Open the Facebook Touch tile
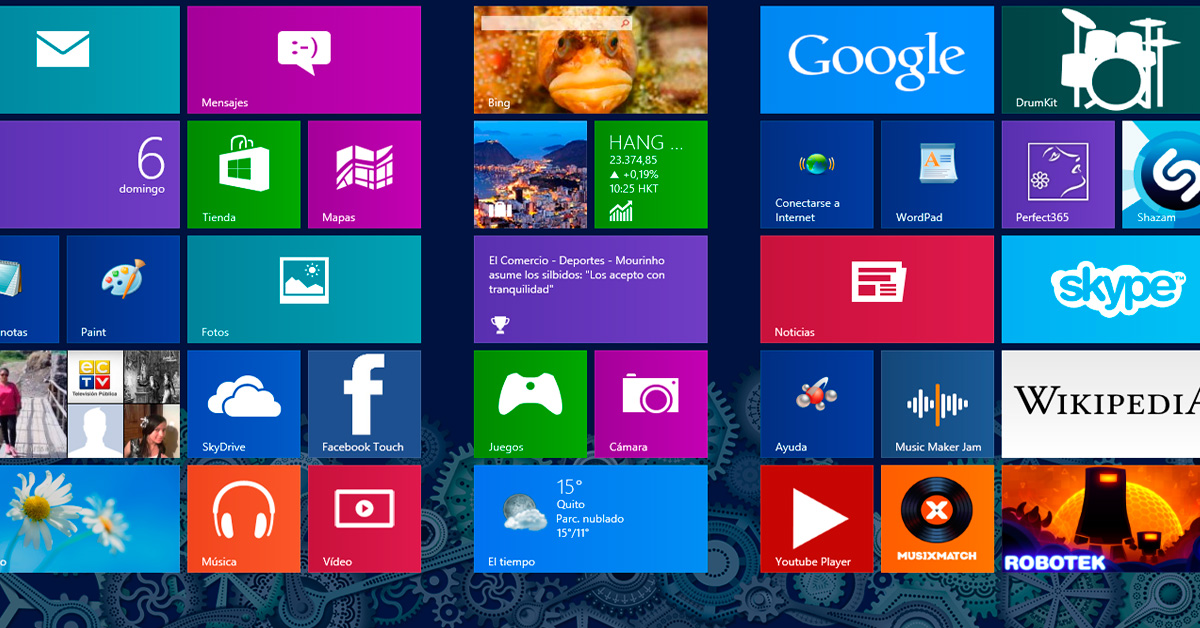Viewport: 1200px width, 628px height. coord(364,403)
